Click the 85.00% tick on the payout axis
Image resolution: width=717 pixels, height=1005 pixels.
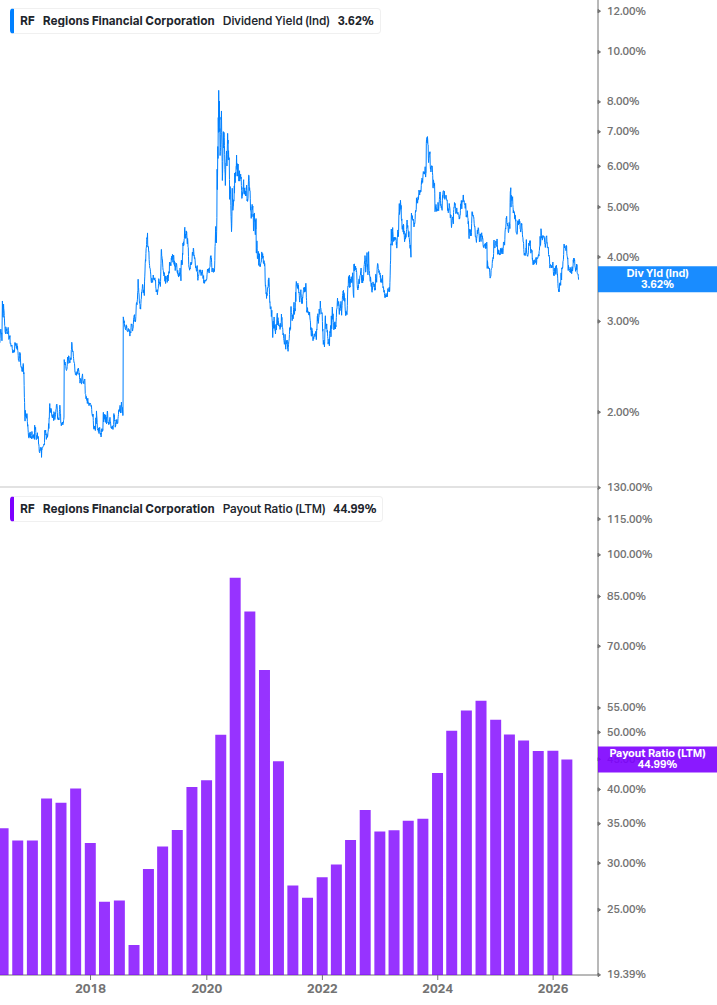tap(626, 596)
